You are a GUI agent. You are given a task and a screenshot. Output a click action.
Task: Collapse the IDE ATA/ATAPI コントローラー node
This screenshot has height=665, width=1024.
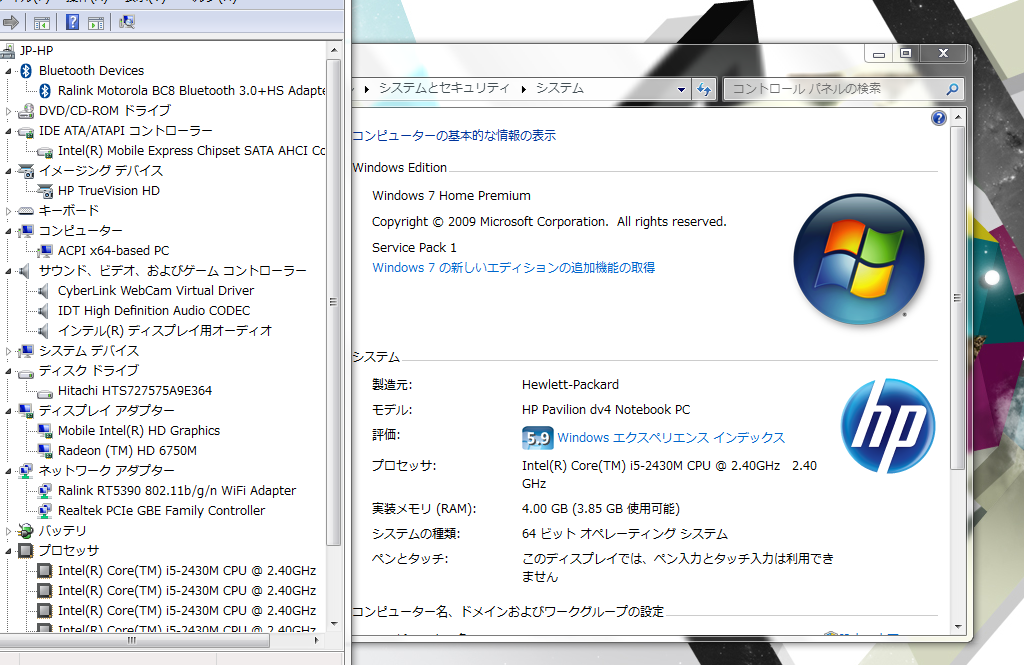(x=8, y=131)
